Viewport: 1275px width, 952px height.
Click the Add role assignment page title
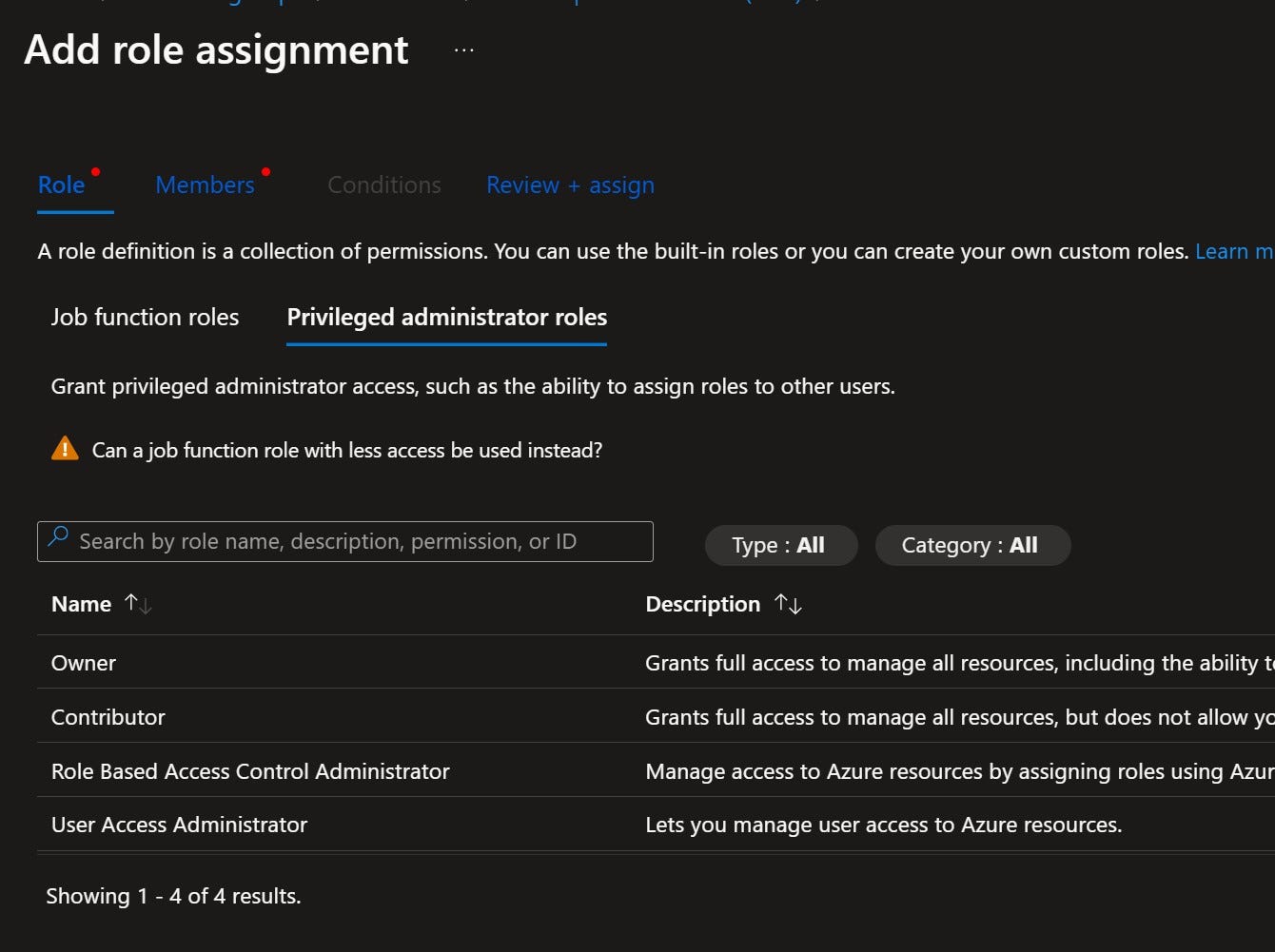pyautogui.click(x=216, y=49)
